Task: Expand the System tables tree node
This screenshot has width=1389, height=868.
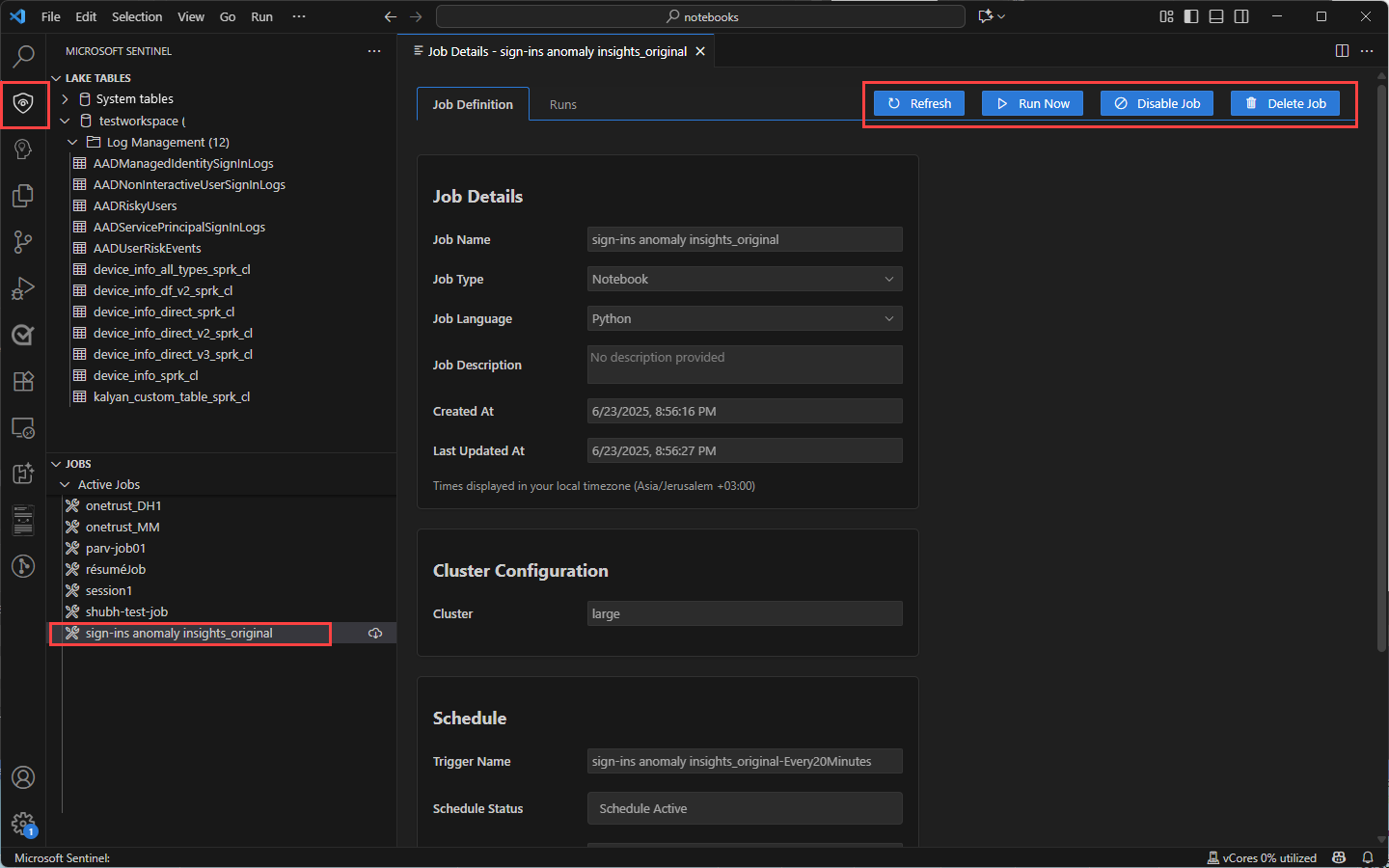Action: [x=66, y=99]
